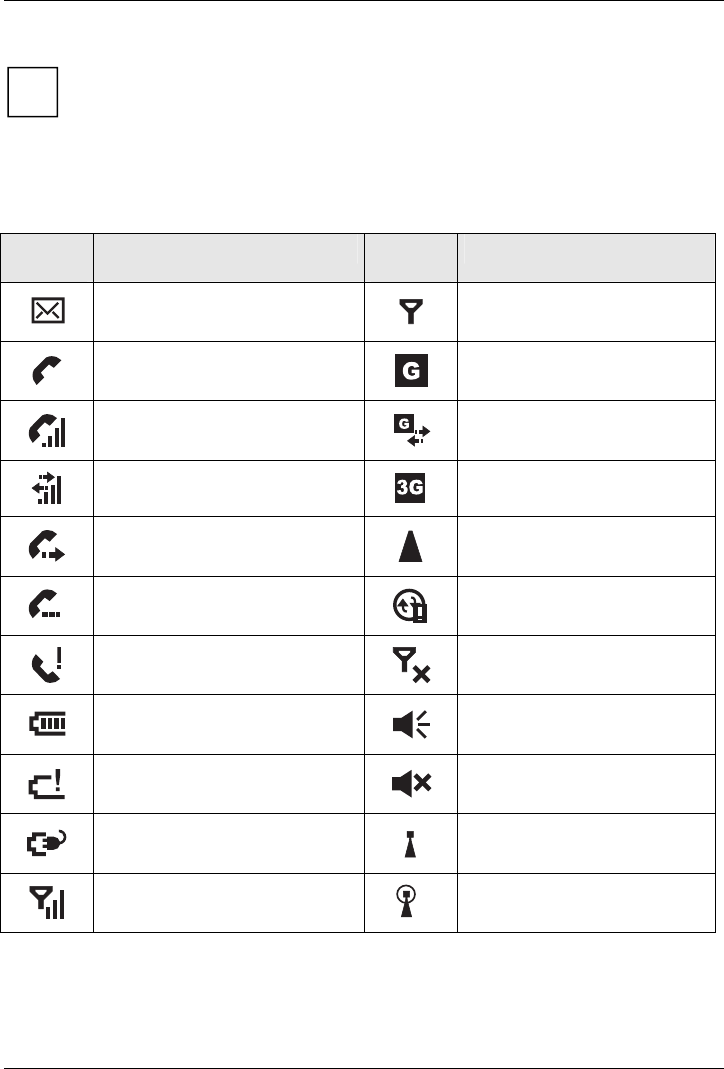Click the phone handset with dotted line icon

[x=47, y=606]
